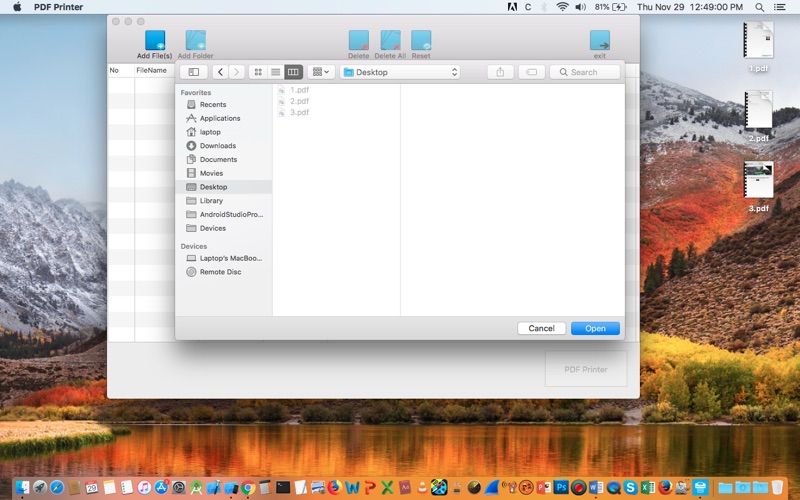The image size is (800, 500).
Task: Switch to icon view
Action: (258, 72)
